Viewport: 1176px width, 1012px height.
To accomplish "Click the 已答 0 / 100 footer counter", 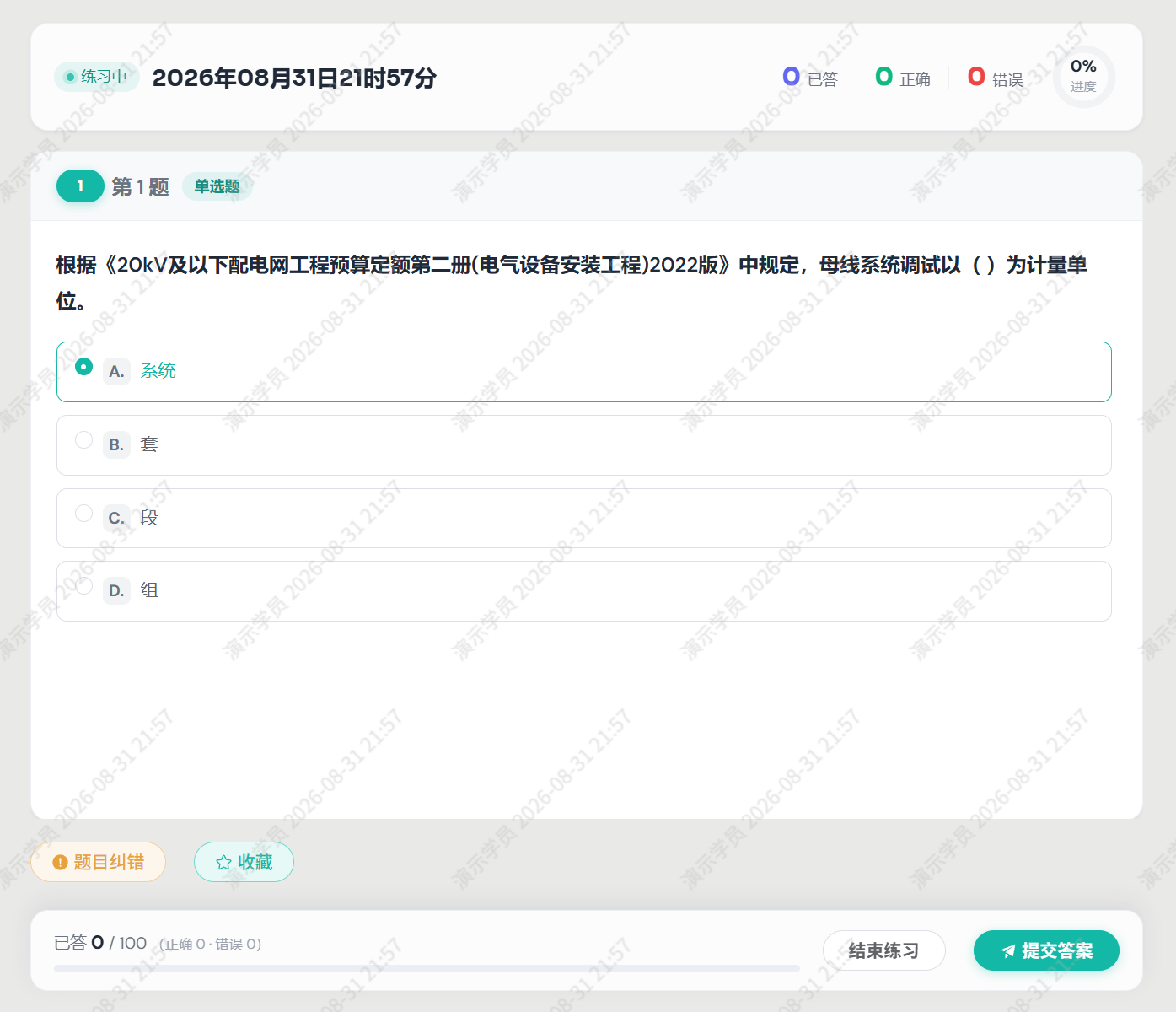I will click(100, 943).
